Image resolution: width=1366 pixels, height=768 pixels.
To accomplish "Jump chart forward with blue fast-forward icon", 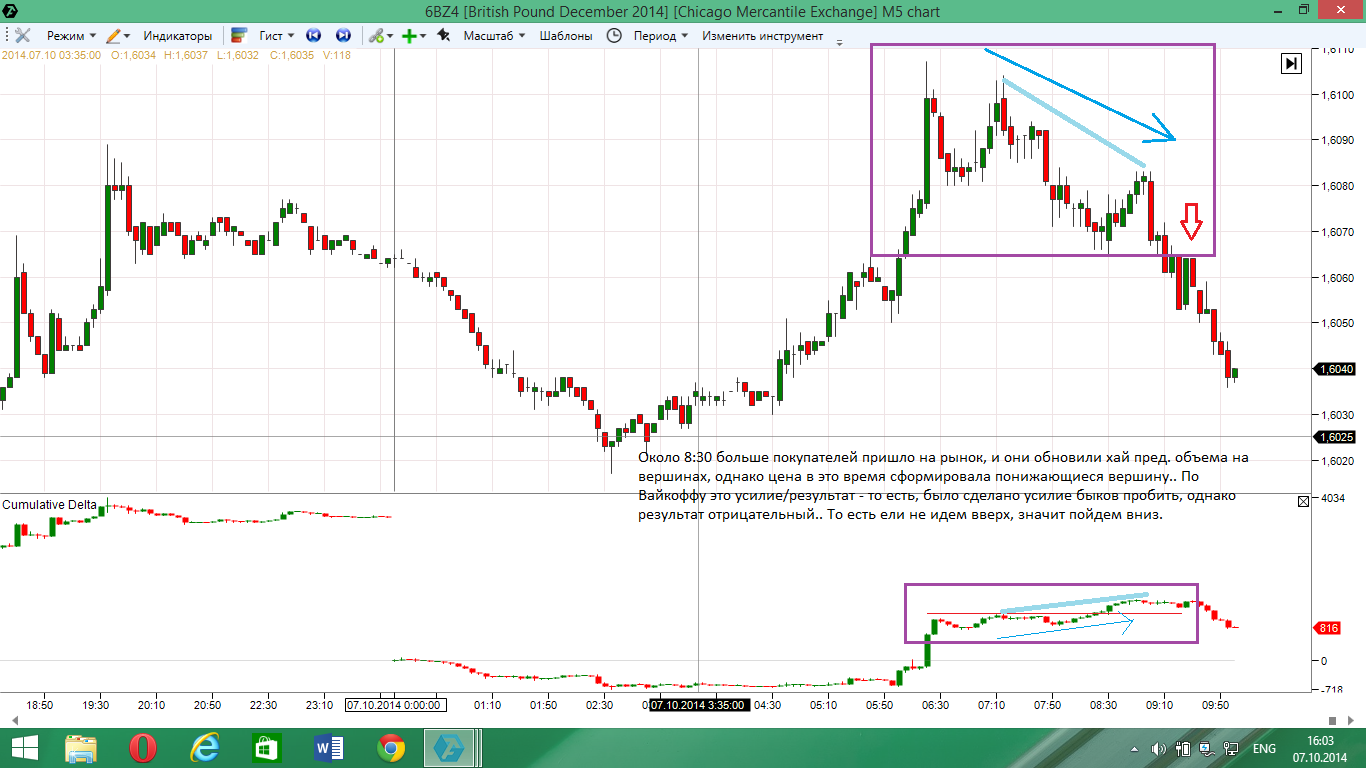I will 343,35.
